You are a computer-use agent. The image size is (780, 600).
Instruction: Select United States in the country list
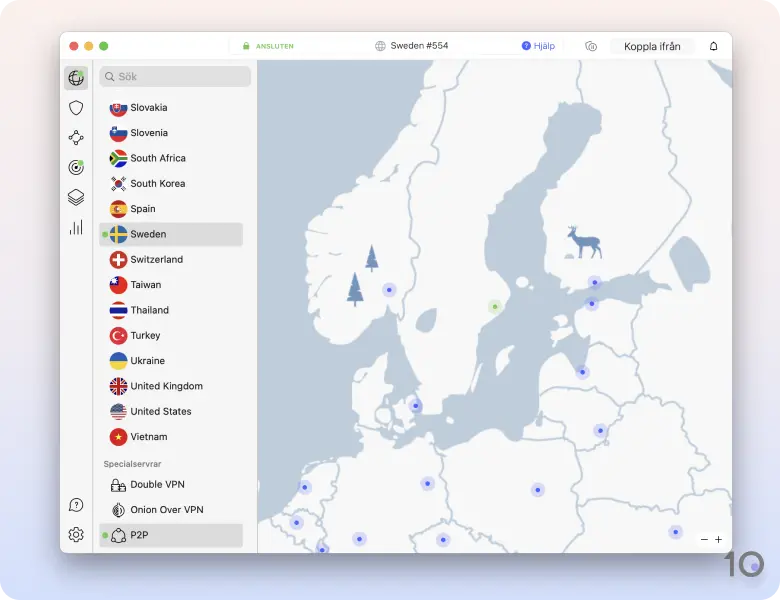(x=171, y=412)
